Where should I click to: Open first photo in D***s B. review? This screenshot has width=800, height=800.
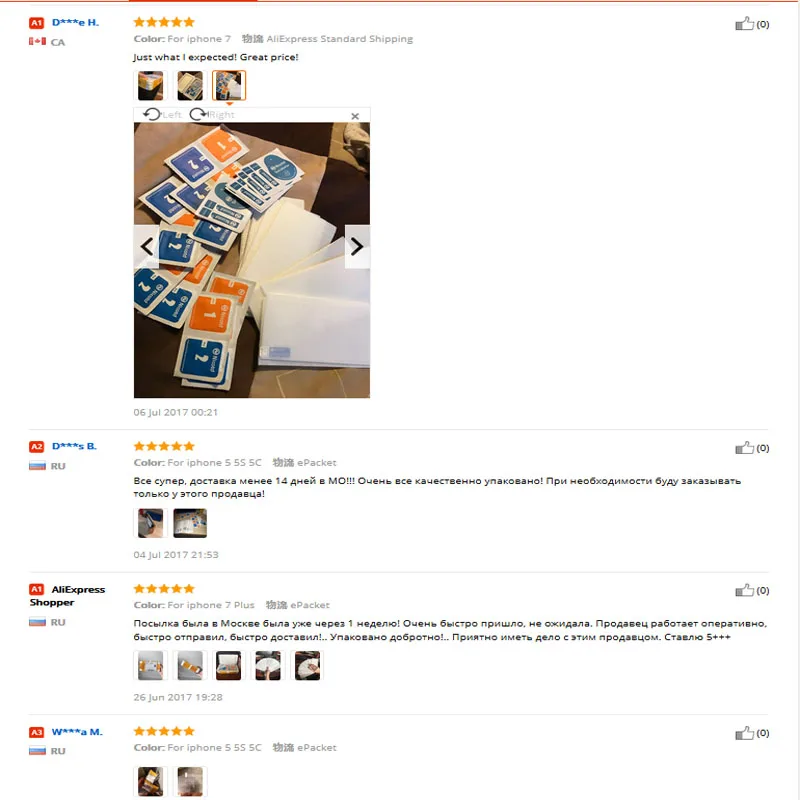tap(151, 523)
